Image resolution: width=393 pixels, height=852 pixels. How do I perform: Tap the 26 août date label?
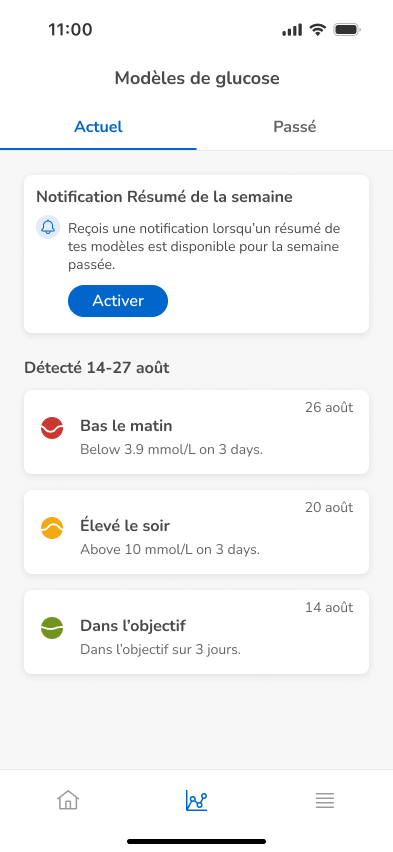coord(329,408)
